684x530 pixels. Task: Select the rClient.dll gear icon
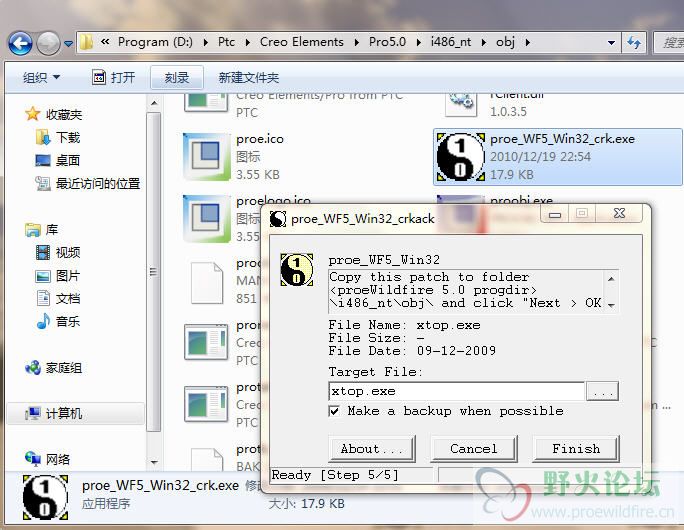(x=461, y=104)
